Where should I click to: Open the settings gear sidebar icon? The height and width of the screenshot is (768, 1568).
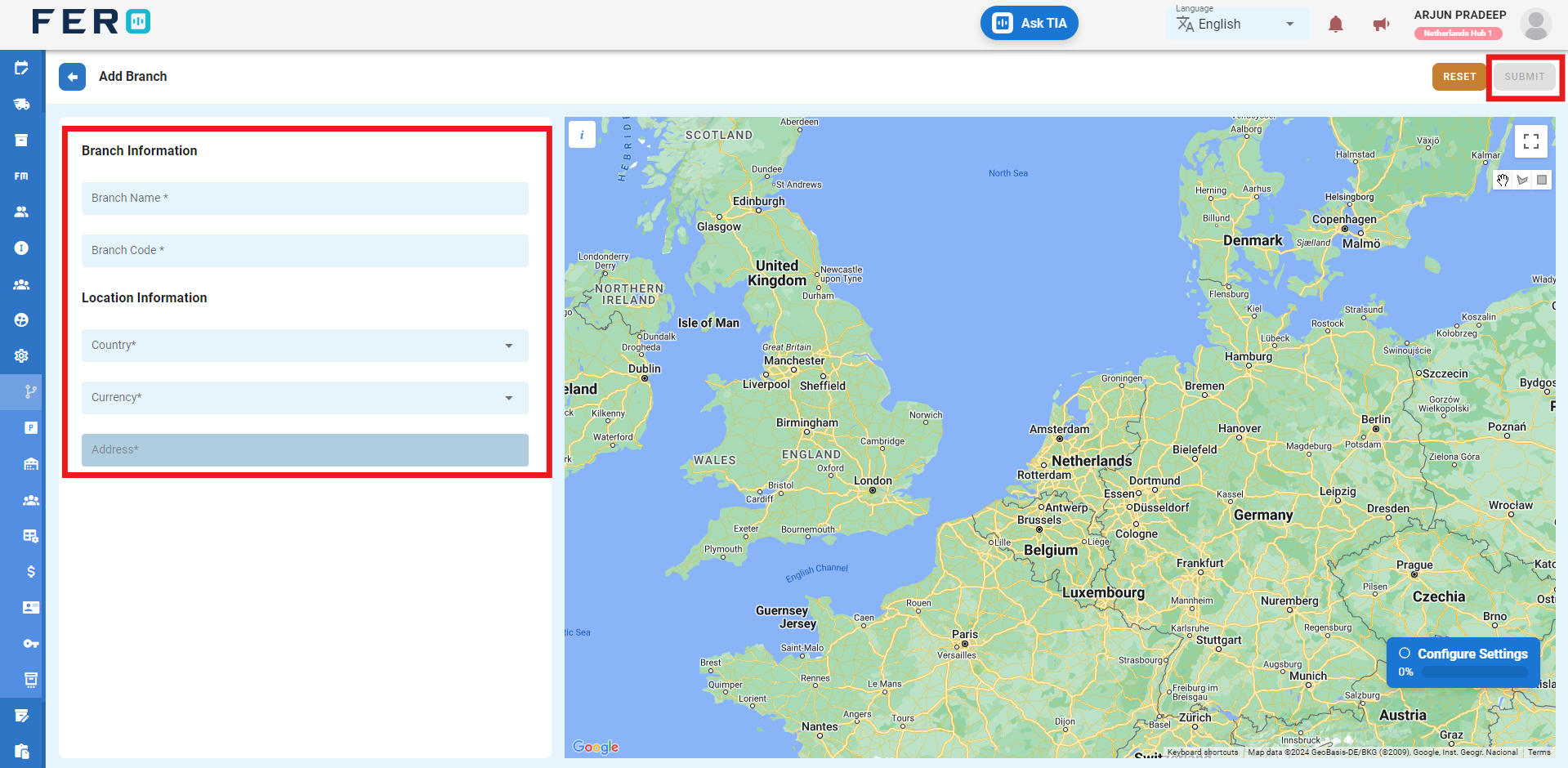[x=22, y=355]
